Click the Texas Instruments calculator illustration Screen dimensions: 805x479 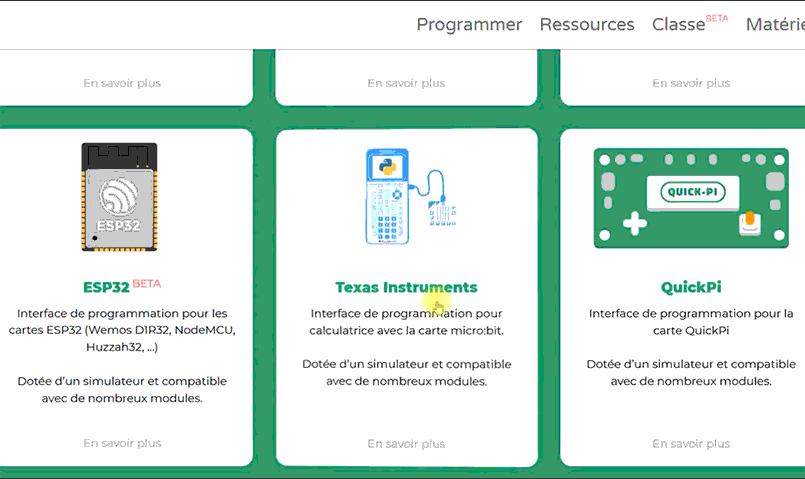pos(411,197)
